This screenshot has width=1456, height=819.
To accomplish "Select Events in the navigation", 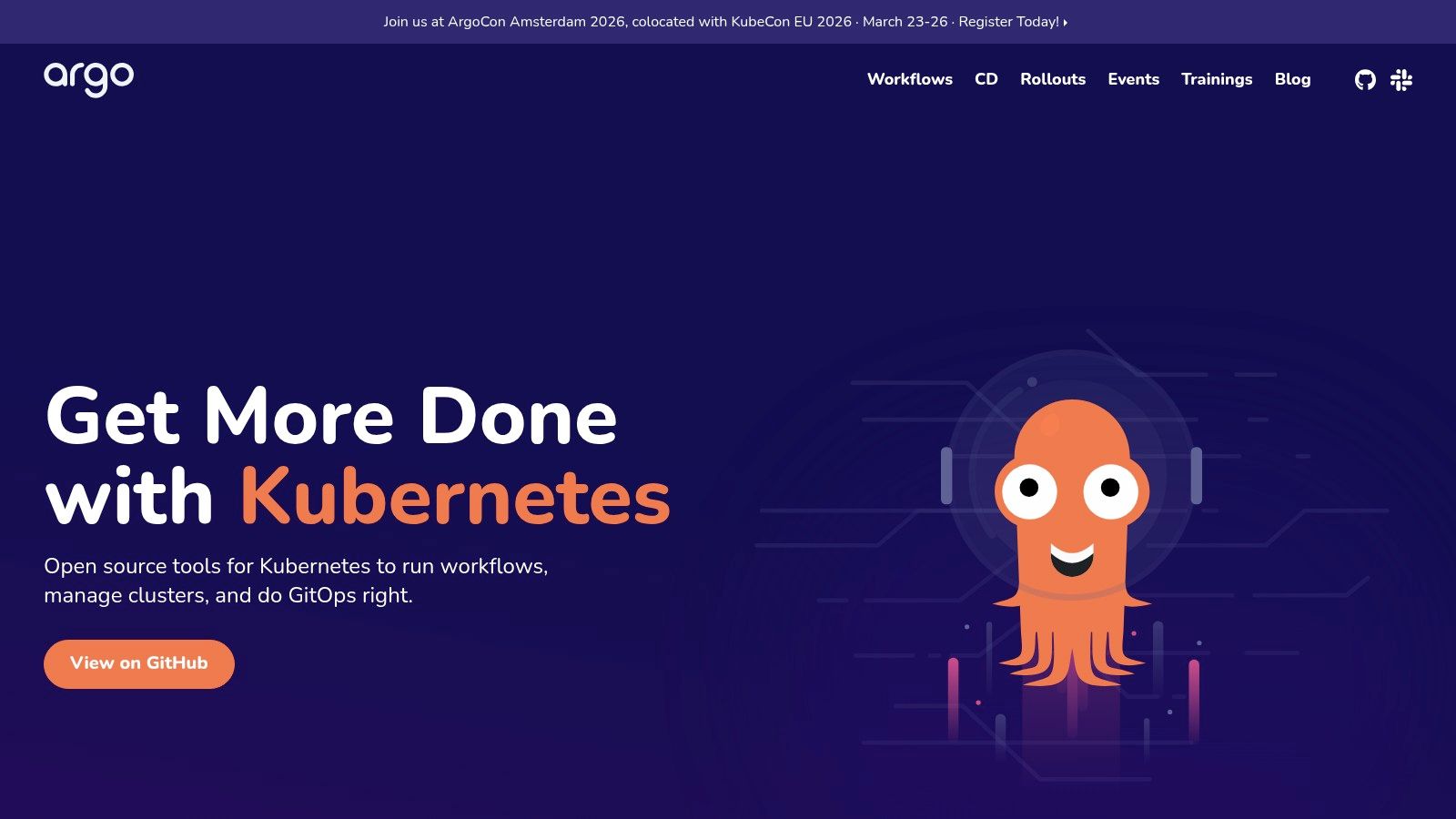I will coord(1134,79).
